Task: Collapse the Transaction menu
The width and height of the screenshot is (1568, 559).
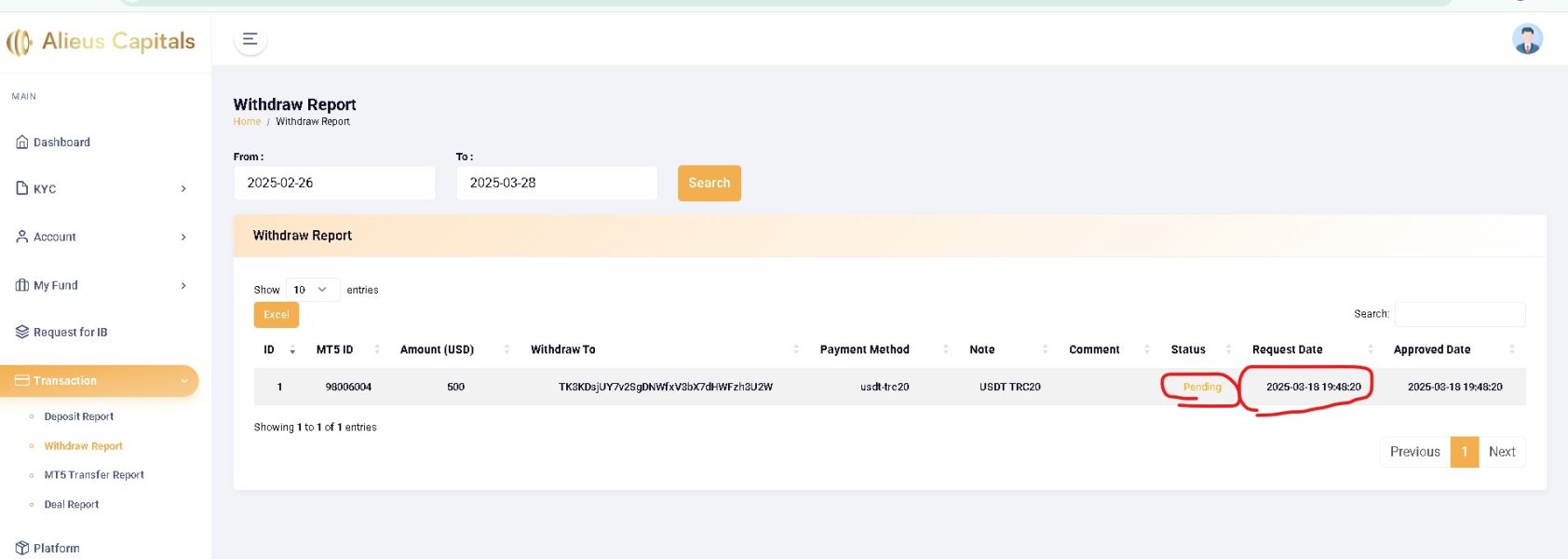Action: pyautogui.click(x=99, y=380)
